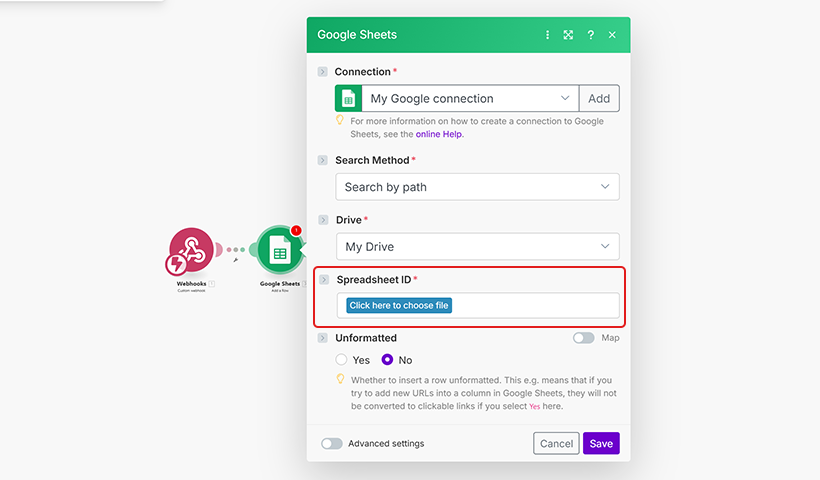This screenshot has width=820, height=480.
Task: Click the wrench icon between the modules
Action: click(x=236, y=260)
